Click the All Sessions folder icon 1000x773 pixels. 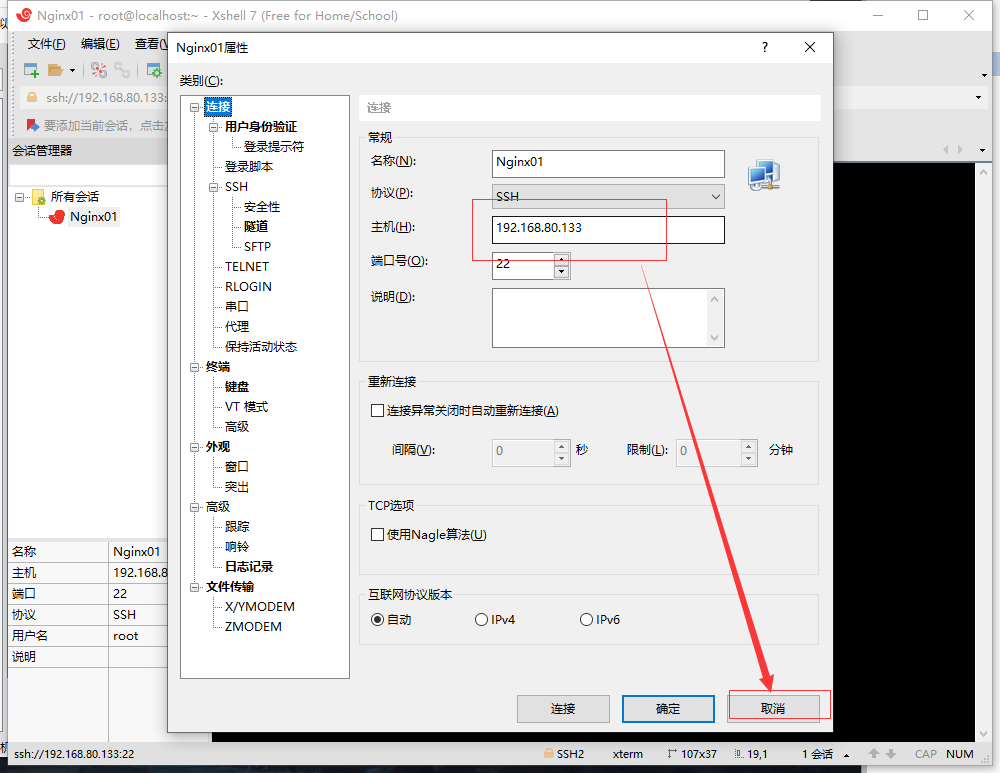click(x=39, y=196)
